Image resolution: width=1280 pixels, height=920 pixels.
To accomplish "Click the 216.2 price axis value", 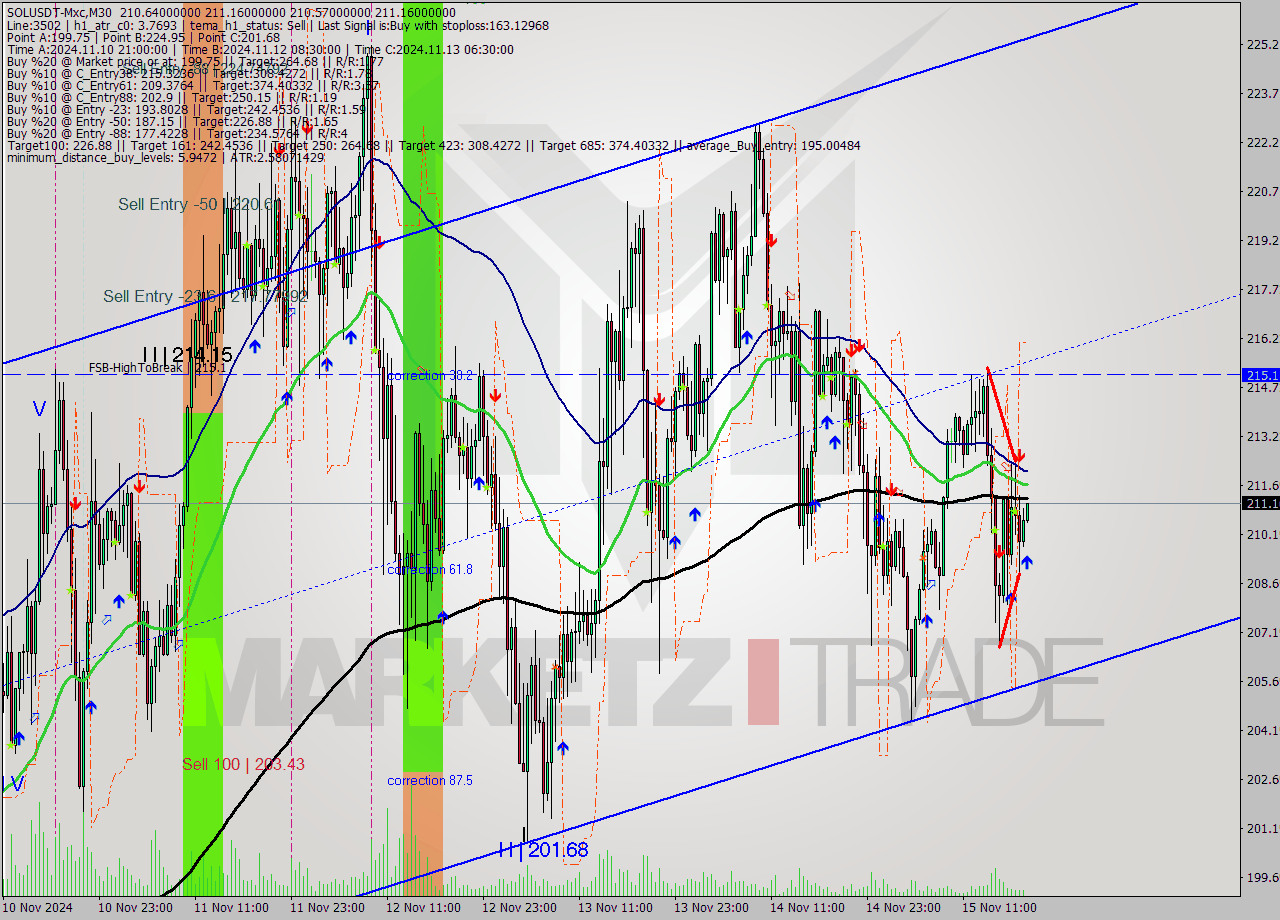I will (x=1262, y=339).
